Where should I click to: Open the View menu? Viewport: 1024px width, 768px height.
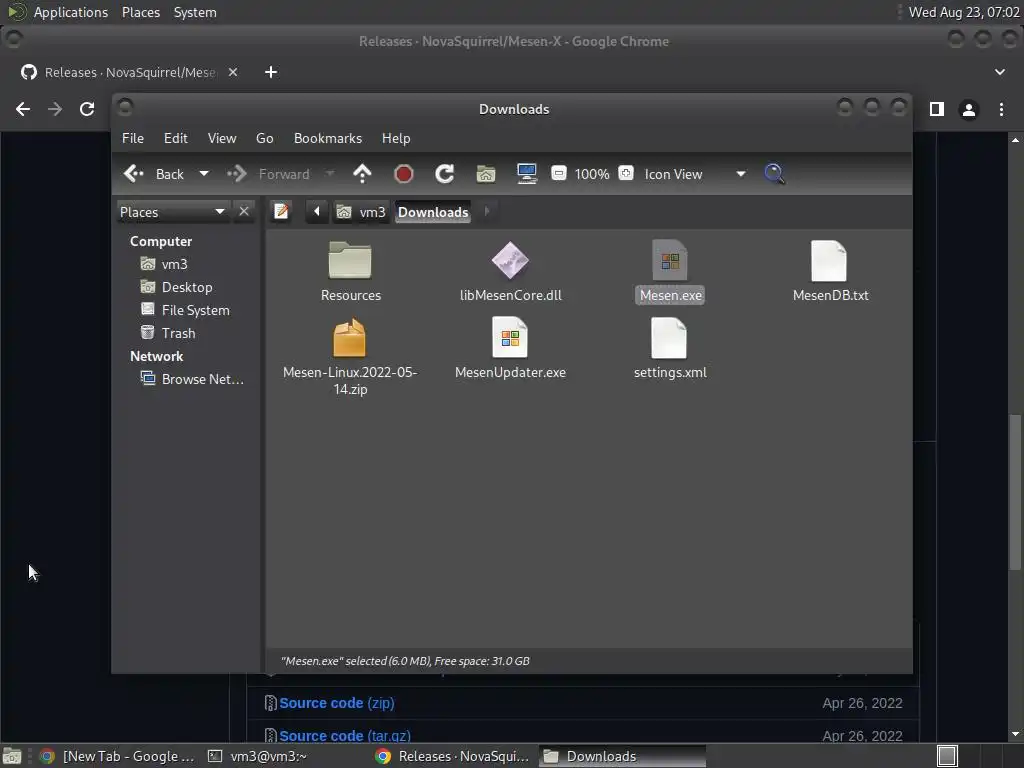pos(222,138)
